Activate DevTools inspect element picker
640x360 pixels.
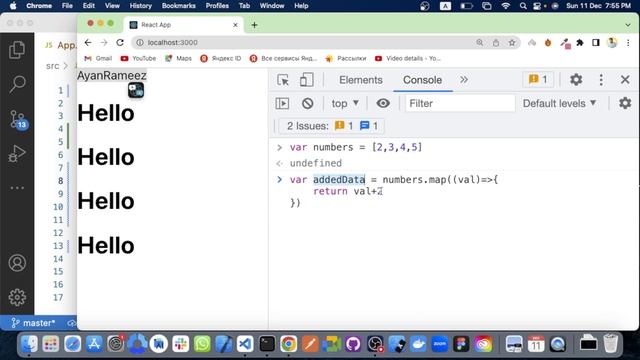click(283, 80)
